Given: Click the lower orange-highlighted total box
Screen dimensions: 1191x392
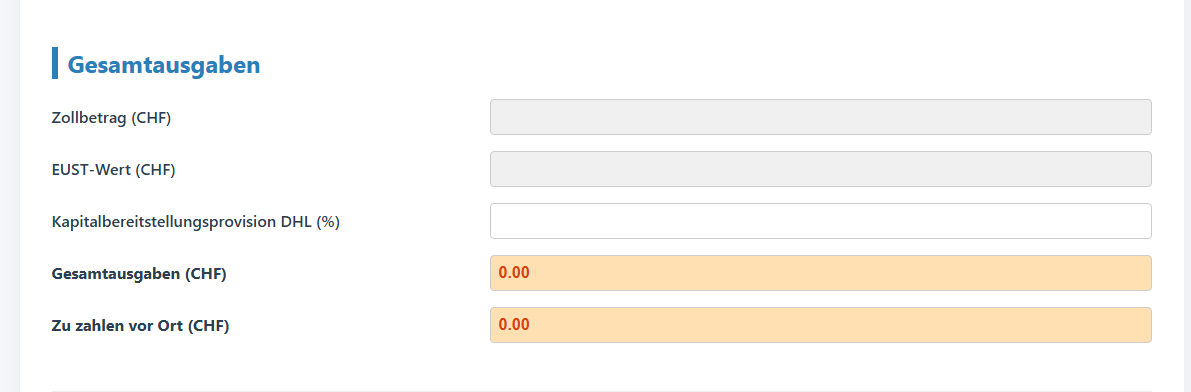Looking at the screenshot, I should tap(820, 324).
